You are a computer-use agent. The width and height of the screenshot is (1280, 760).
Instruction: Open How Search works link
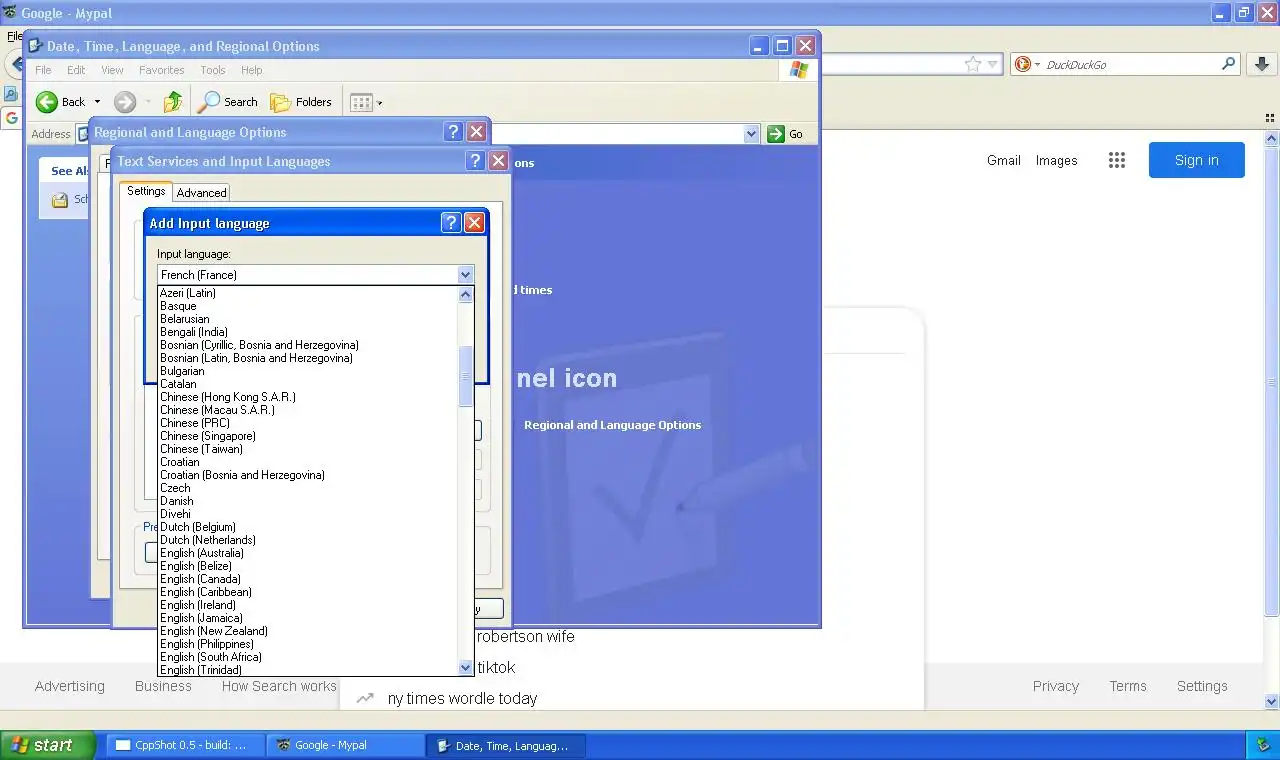279,686
